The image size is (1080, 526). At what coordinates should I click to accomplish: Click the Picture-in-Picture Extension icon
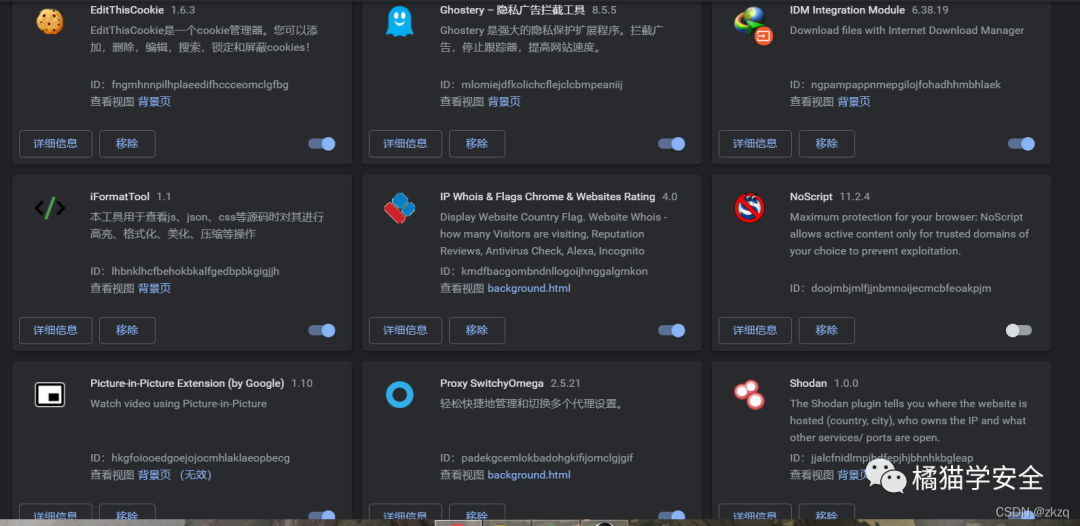[x=50, y=394]
